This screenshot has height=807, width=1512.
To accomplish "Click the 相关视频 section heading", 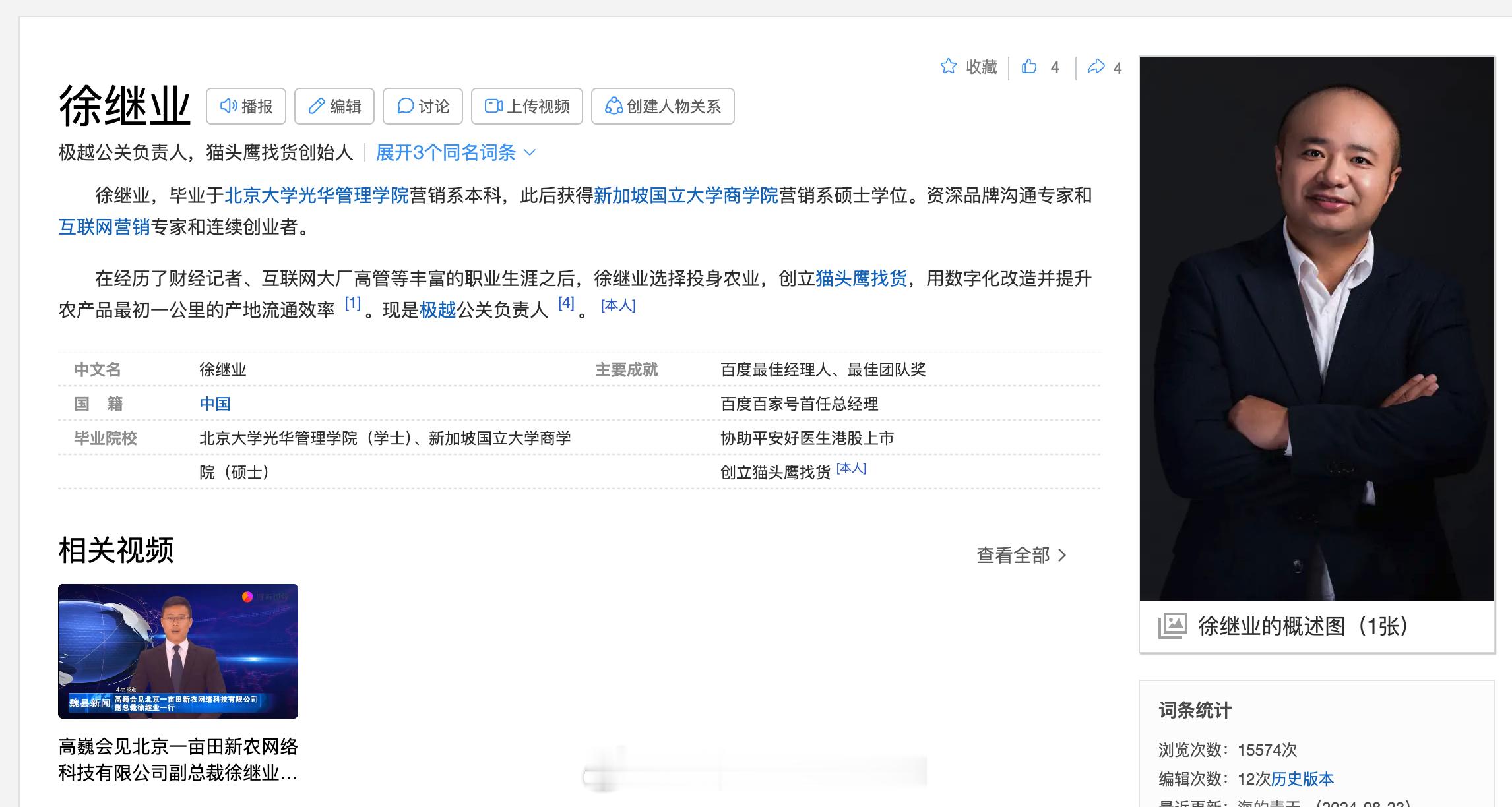I will pyautogui.click(x=116, y=551).
